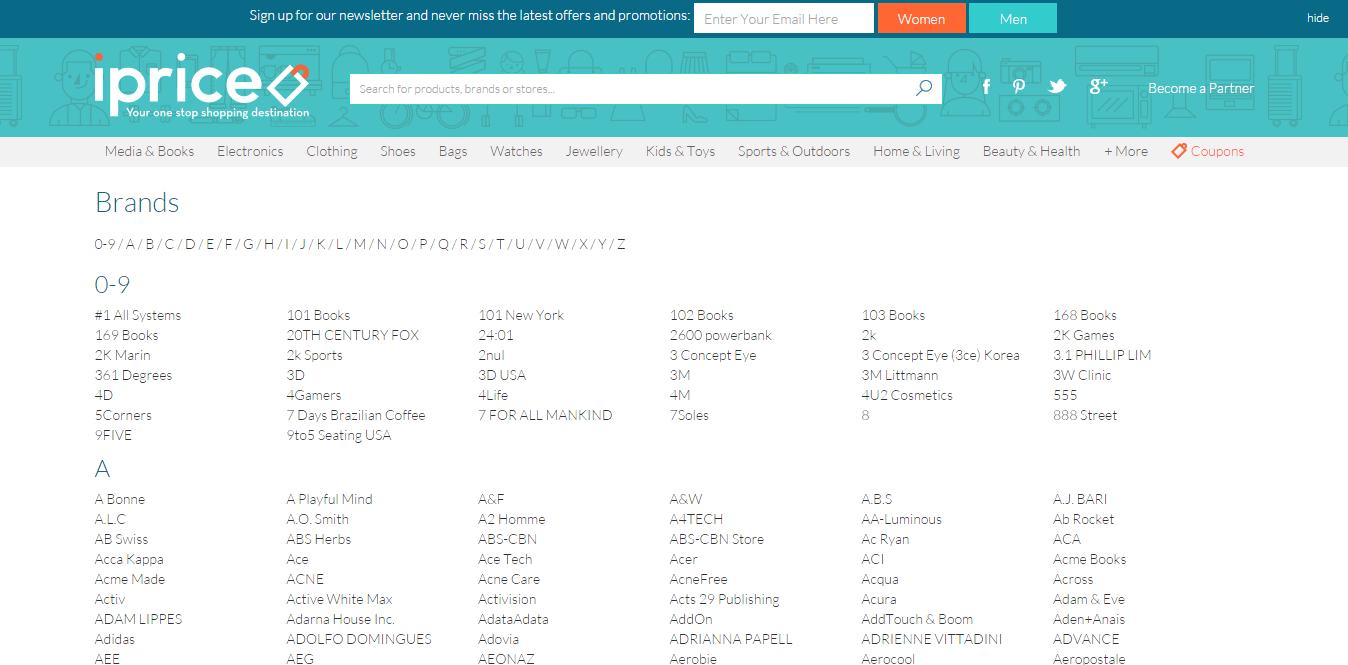Viewport: 1348px width, 665px height.
Task: Click the search magnifier icon
Action: (923, 88)
